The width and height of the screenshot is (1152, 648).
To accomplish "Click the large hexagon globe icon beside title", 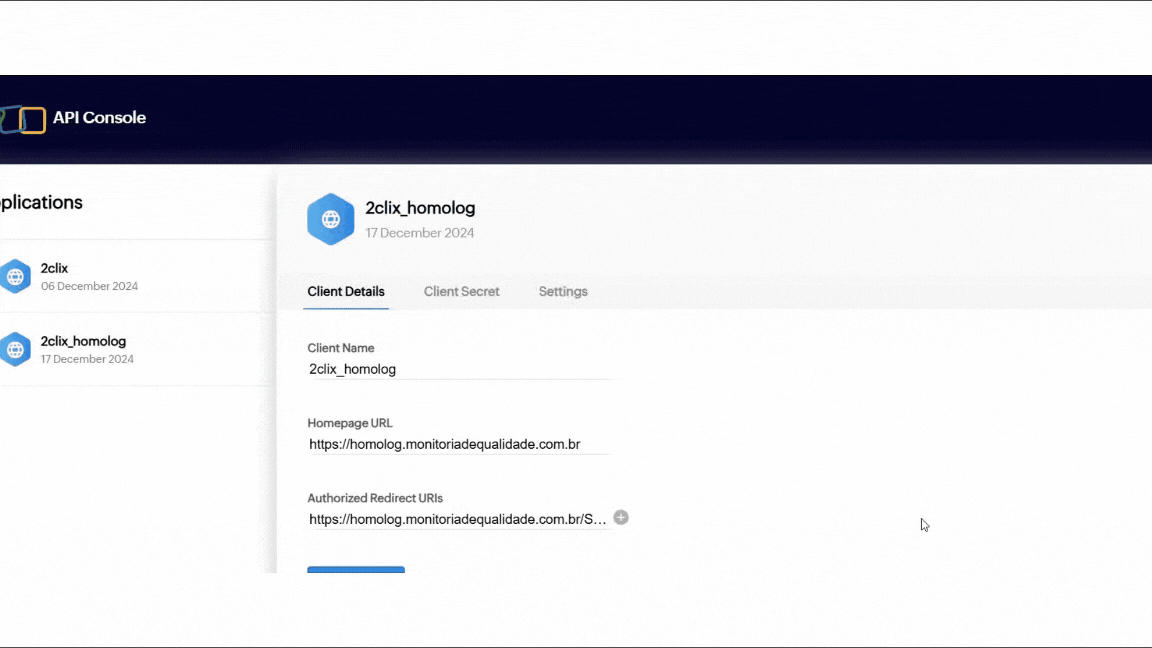I will point(331,219).
